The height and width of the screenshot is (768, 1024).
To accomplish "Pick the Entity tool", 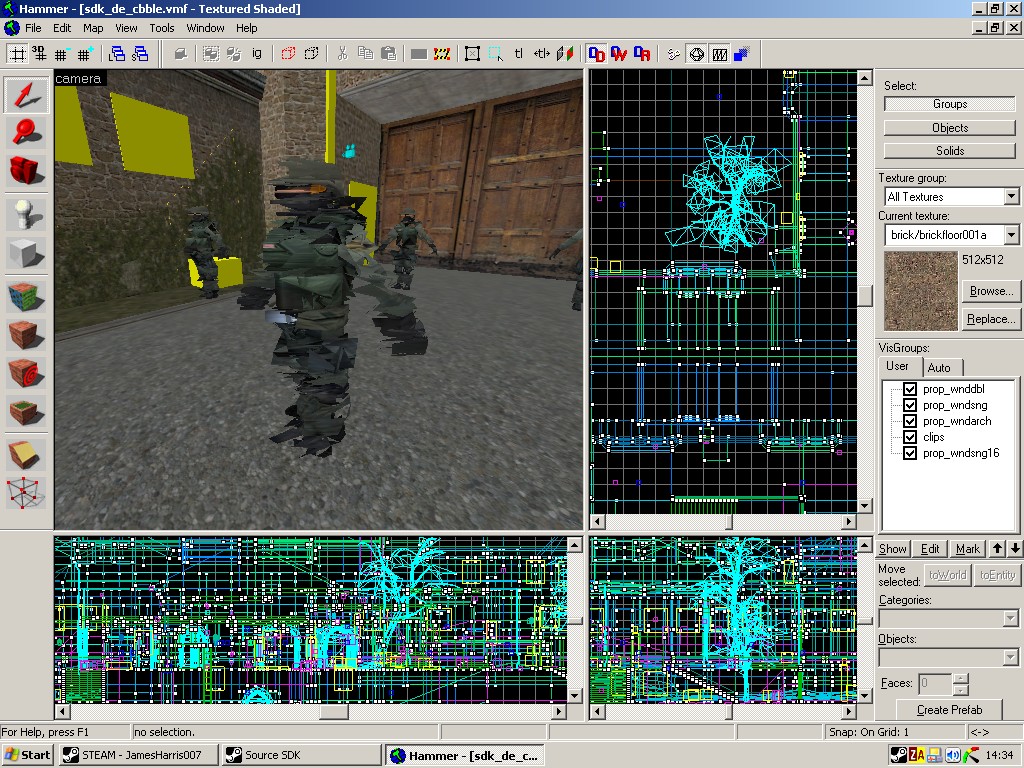I will [26, 214].
